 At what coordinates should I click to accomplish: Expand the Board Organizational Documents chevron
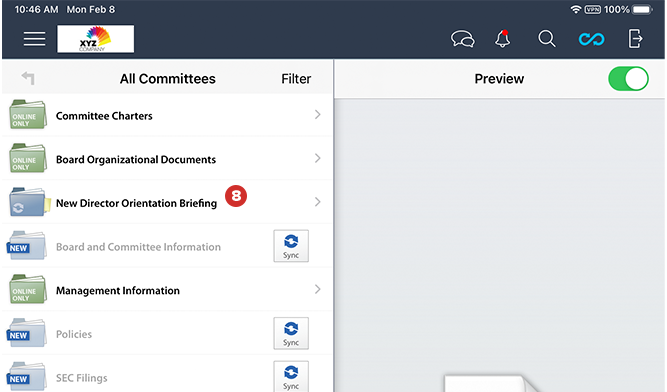[317, 158]
